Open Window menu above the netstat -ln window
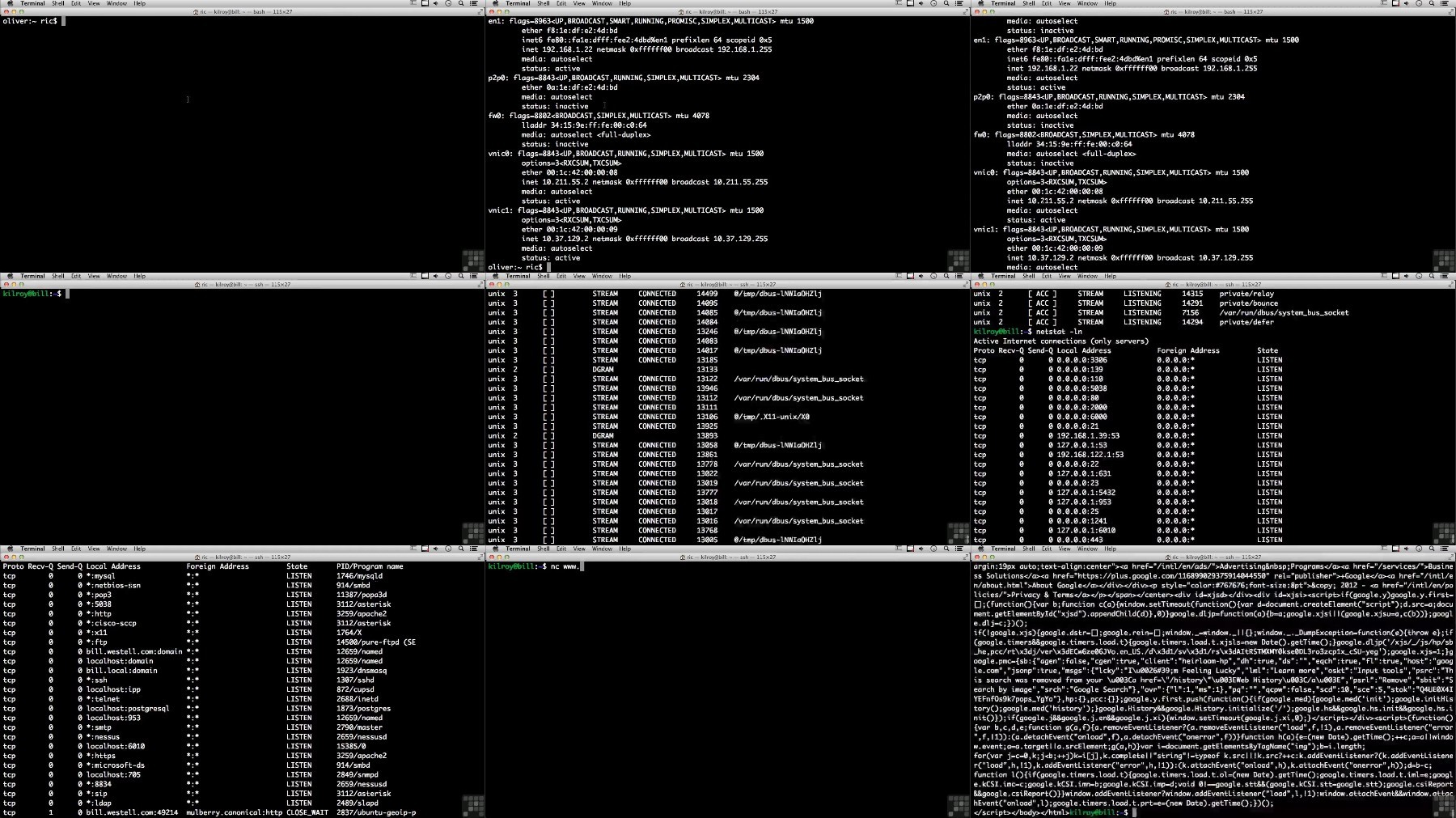Image resolution: width=1456 pixels, height=818 pixels. (1088, 276)
